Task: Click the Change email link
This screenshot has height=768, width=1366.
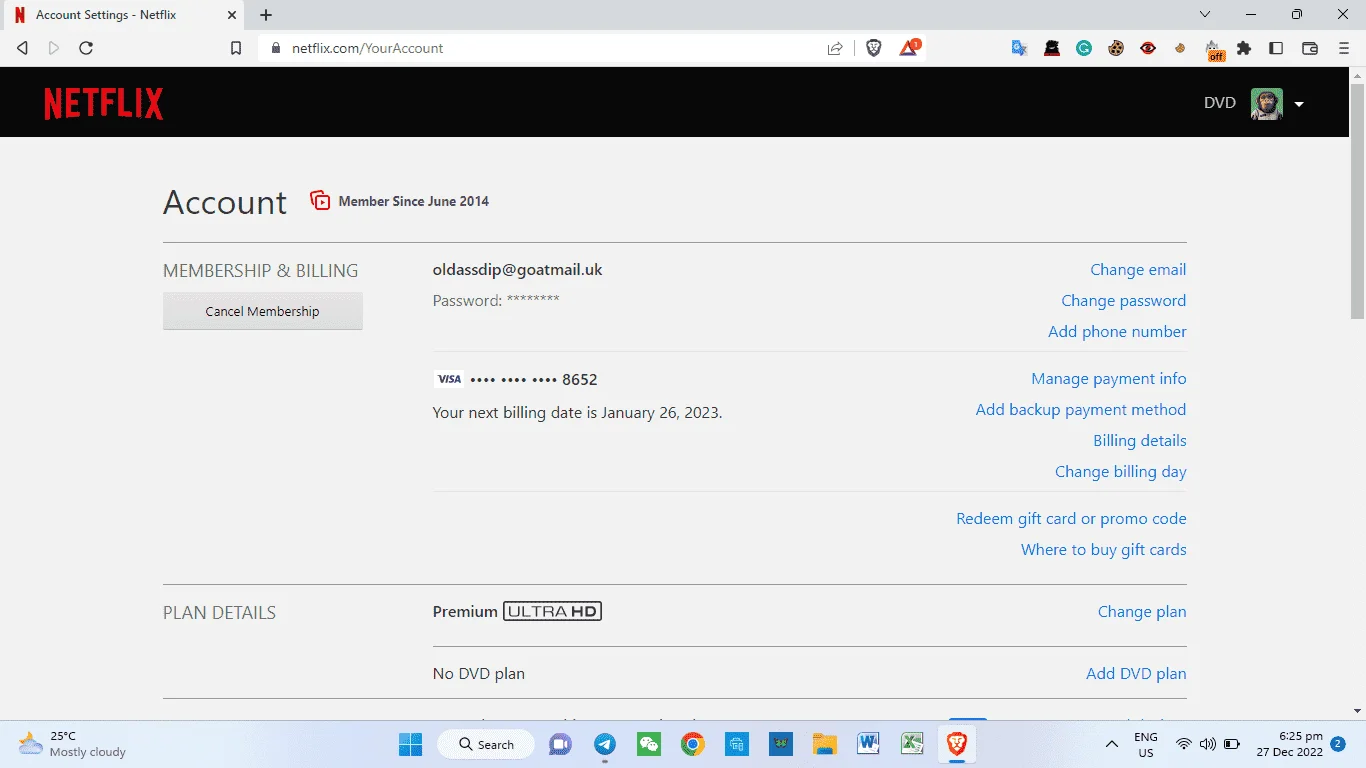Action: pyautogui.click(x=1138, y=270)
